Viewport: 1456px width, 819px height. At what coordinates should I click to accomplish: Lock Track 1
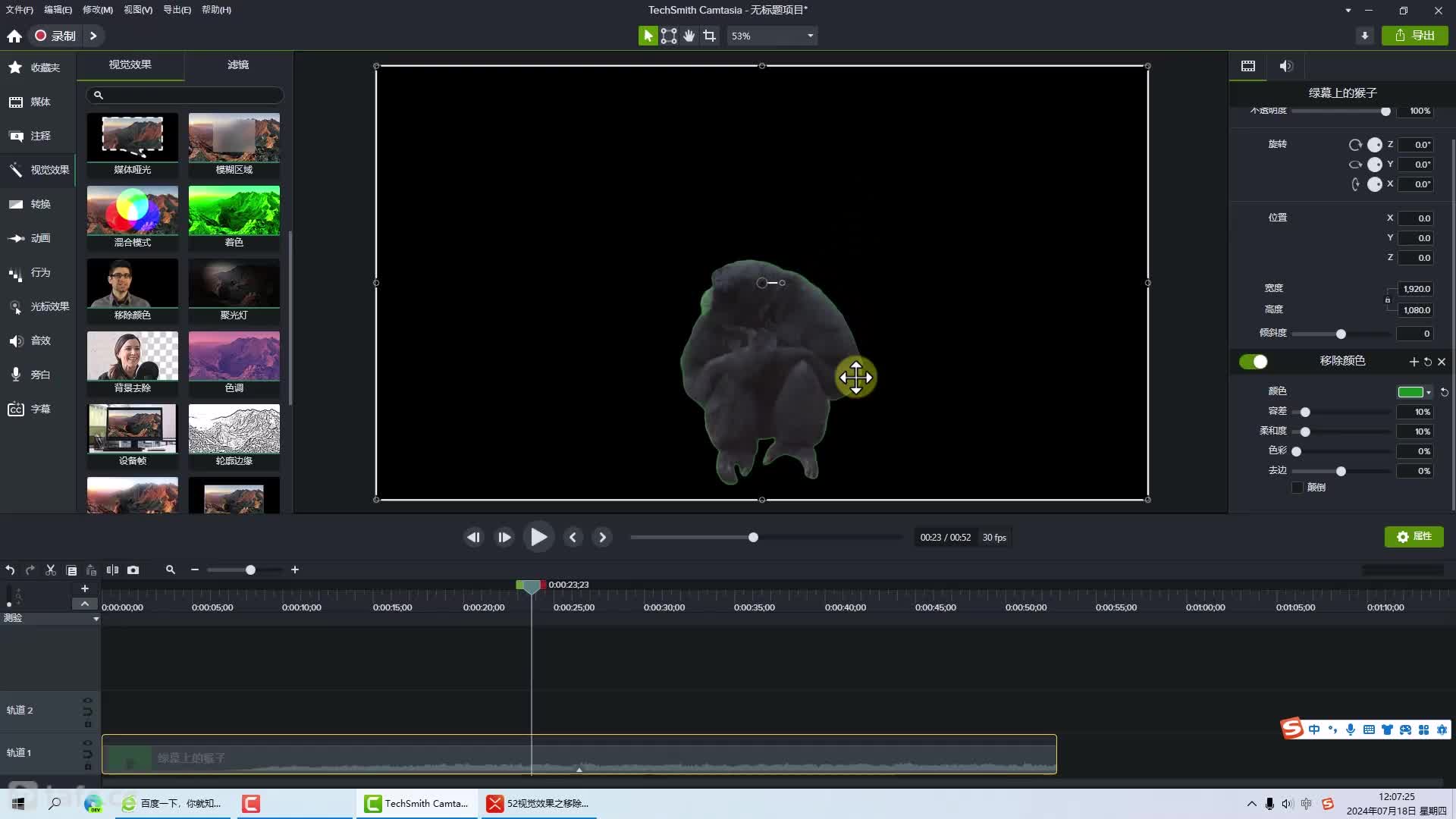coord(87,767)
